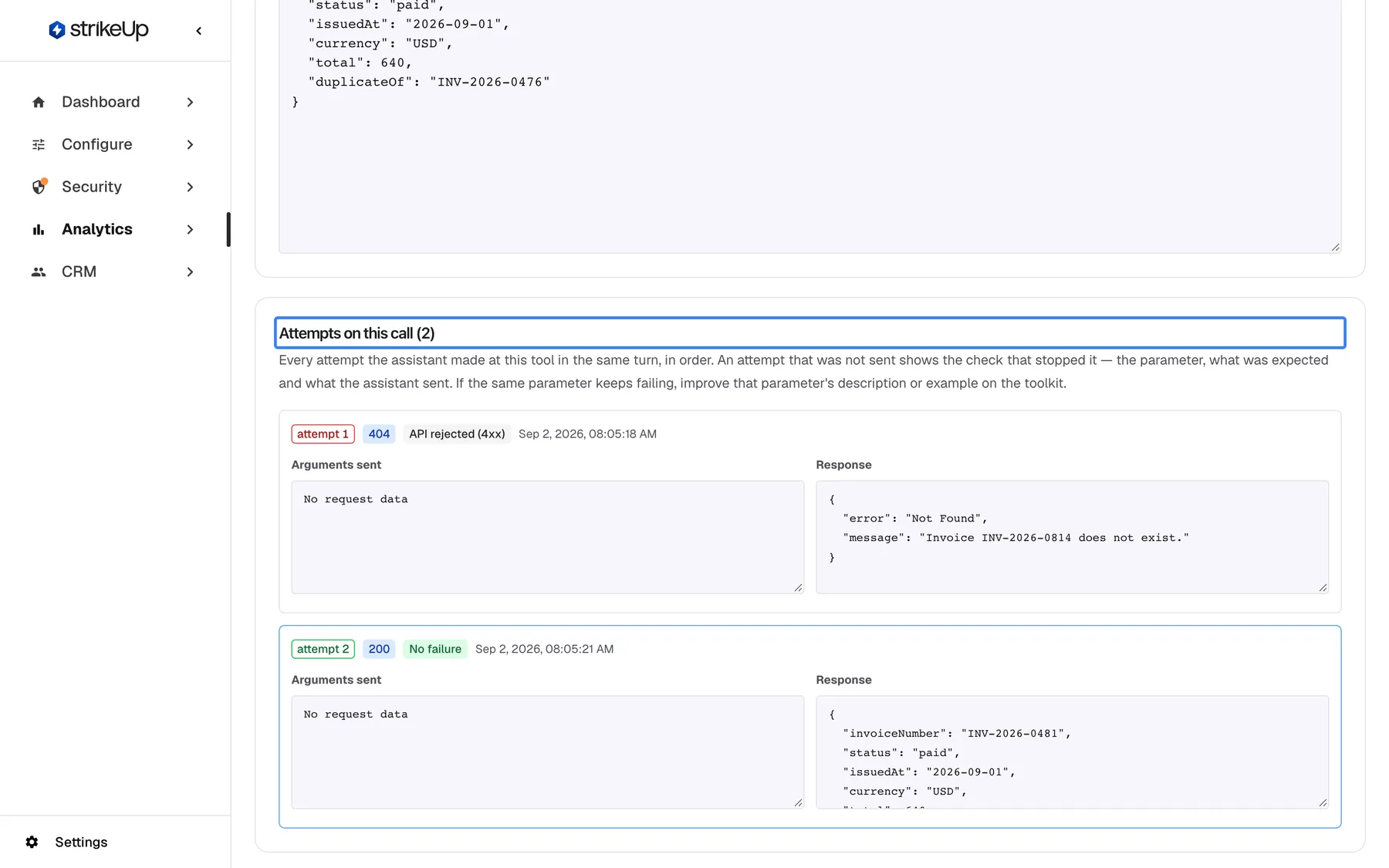Click the strikeUp logo
Screen dimensions: 1389x868
[x=99, y=29]
